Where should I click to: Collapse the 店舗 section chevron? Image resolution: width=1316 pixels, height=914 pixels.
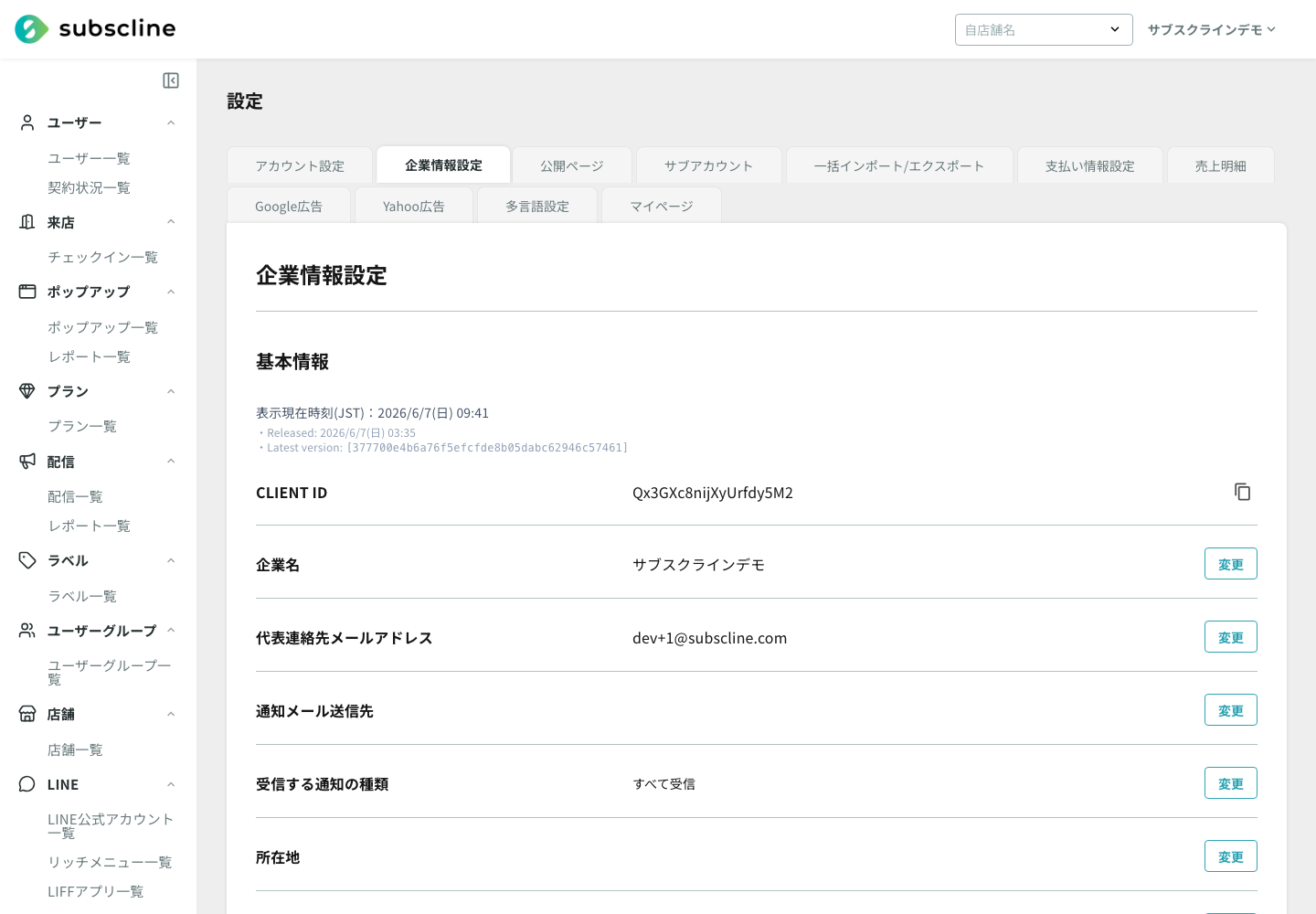tap(171, 714)
